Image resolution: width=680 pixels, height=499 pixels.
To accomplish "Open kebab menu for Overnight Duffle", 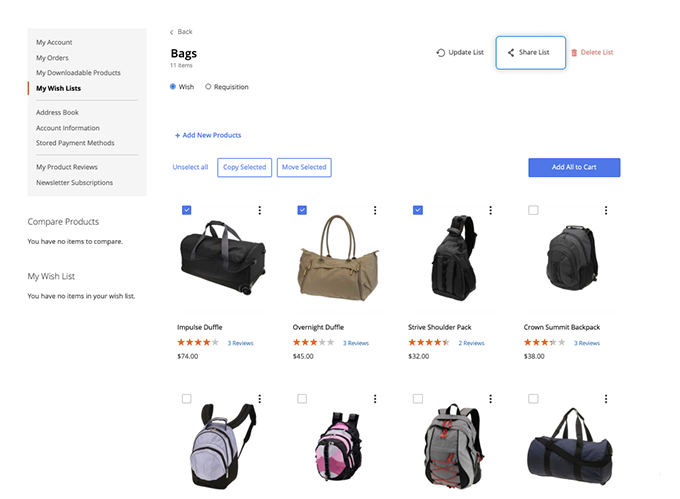I will point(375,210).
